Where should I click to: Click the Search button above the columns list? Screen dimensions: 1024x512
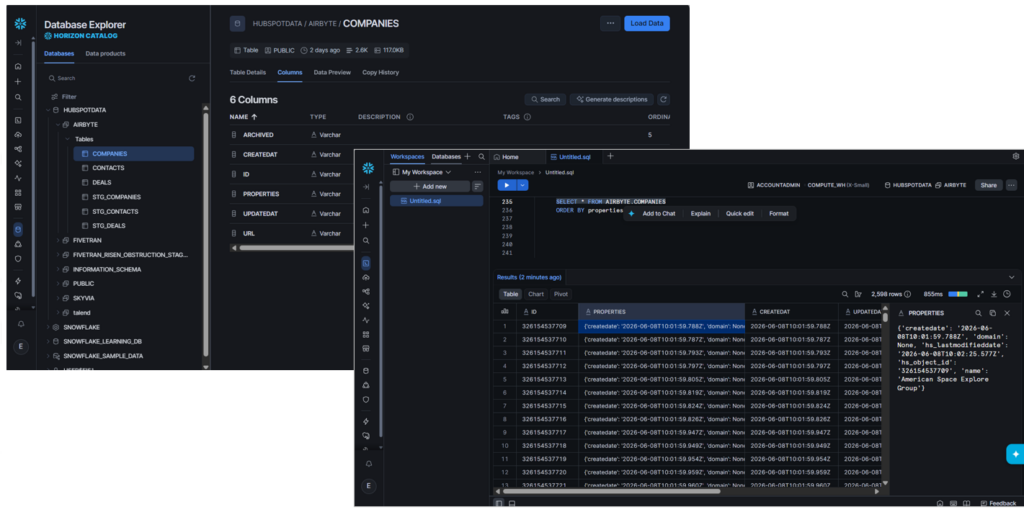[545, 99]
